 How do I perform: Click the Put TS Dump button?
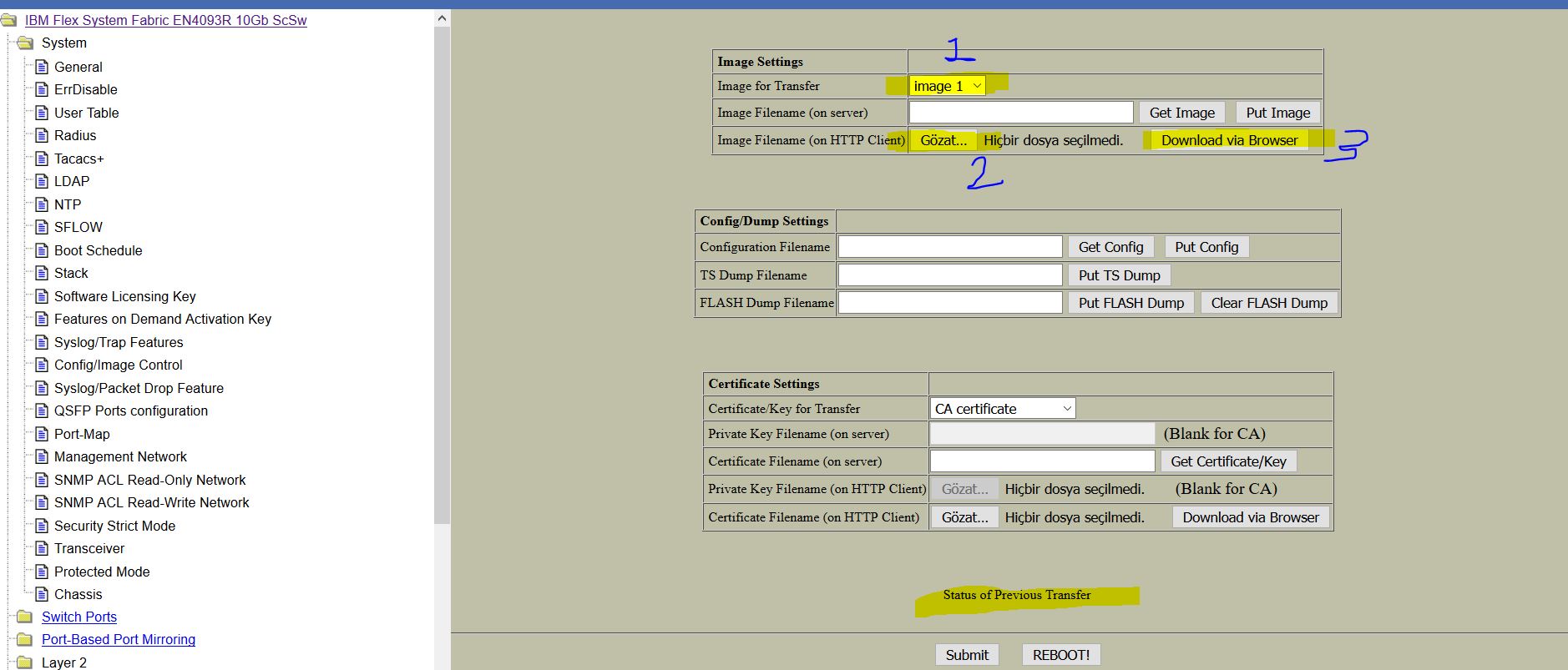(1119, 275)
